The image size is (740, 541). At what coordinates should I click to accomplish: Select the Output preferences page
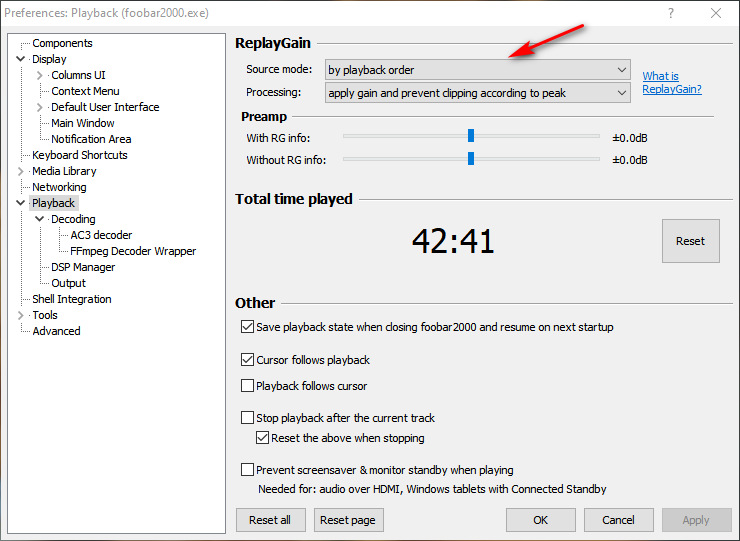coord(68,283)
